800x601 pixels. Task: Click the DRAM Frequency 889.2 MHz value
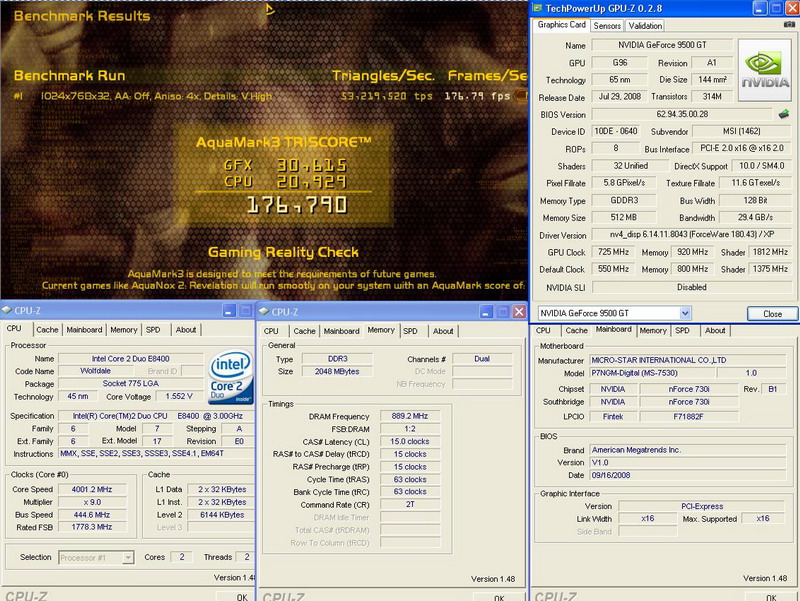410,416
